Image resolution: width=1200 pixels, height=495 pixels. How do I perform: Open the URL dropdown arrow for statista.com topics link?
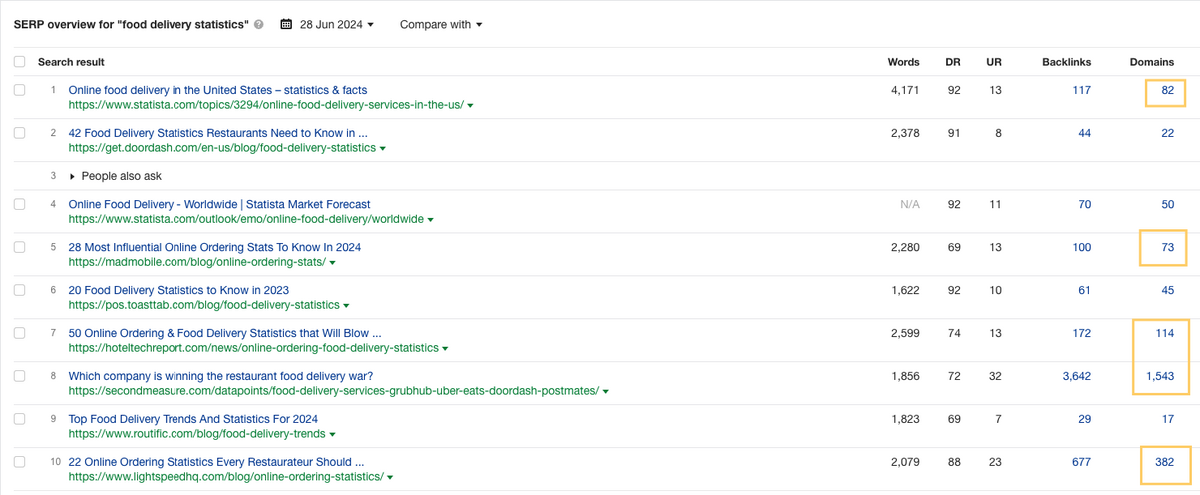470,105
